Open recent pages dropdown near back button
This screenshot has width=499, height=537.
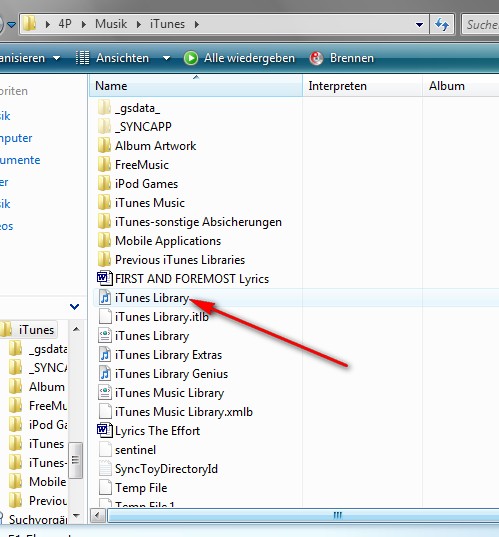coord(11,25)
